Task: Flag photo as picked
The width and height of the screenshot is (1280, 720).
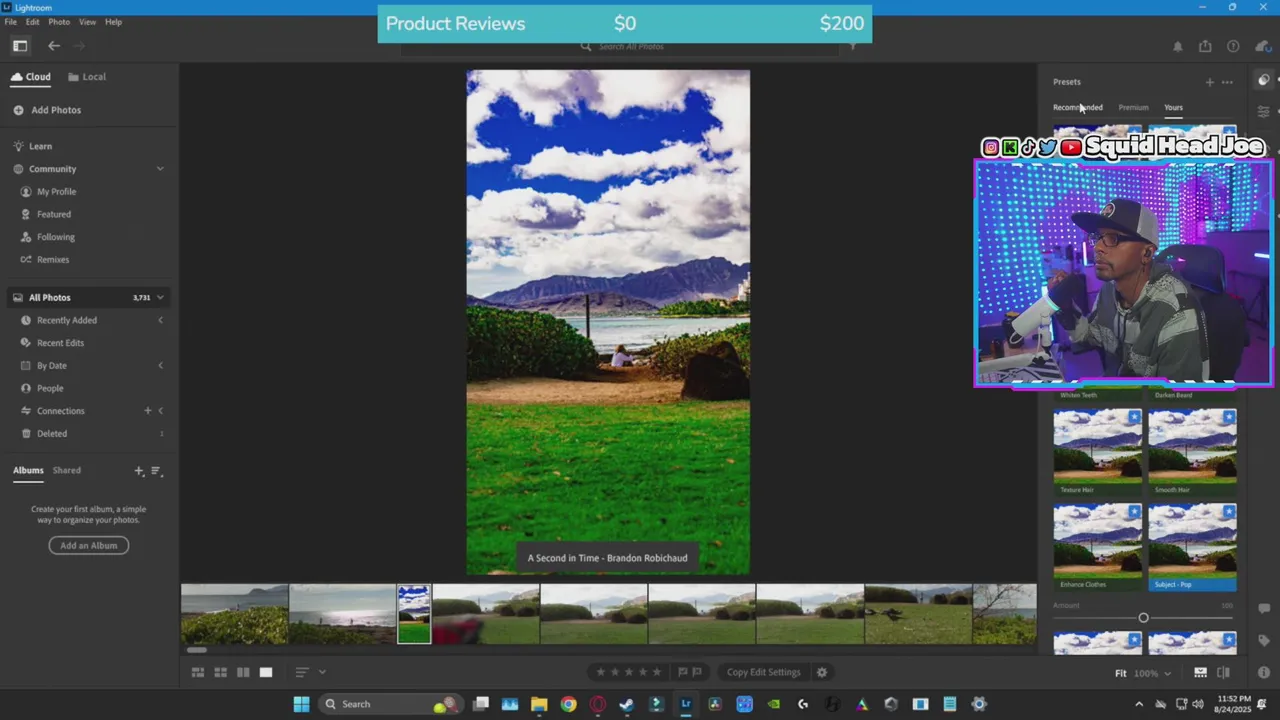Action: point(683,672)
